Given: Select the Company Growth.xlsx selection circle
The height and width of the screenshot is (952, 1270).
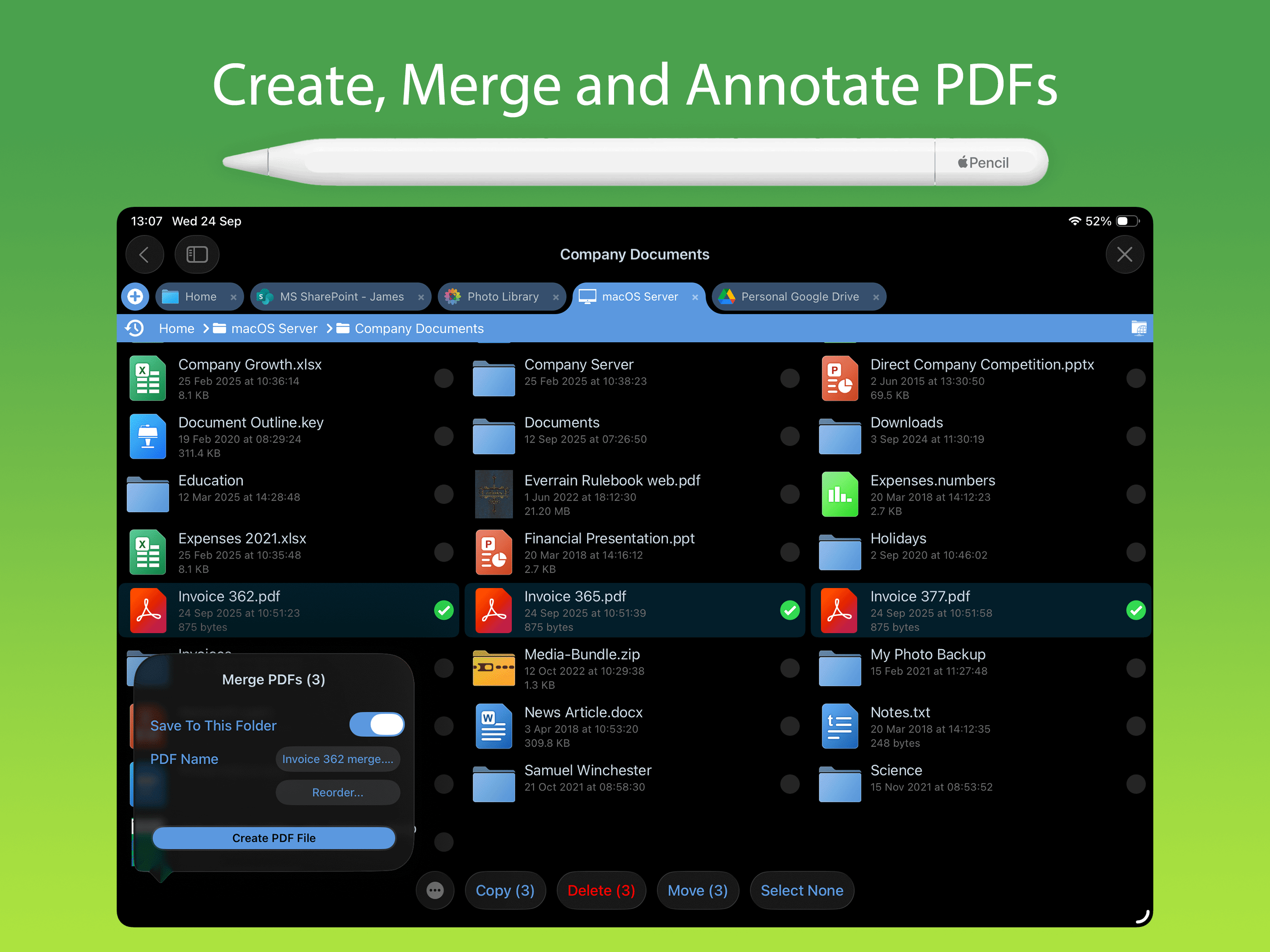Looking at the screenshot, I should (x=443, y=378).
